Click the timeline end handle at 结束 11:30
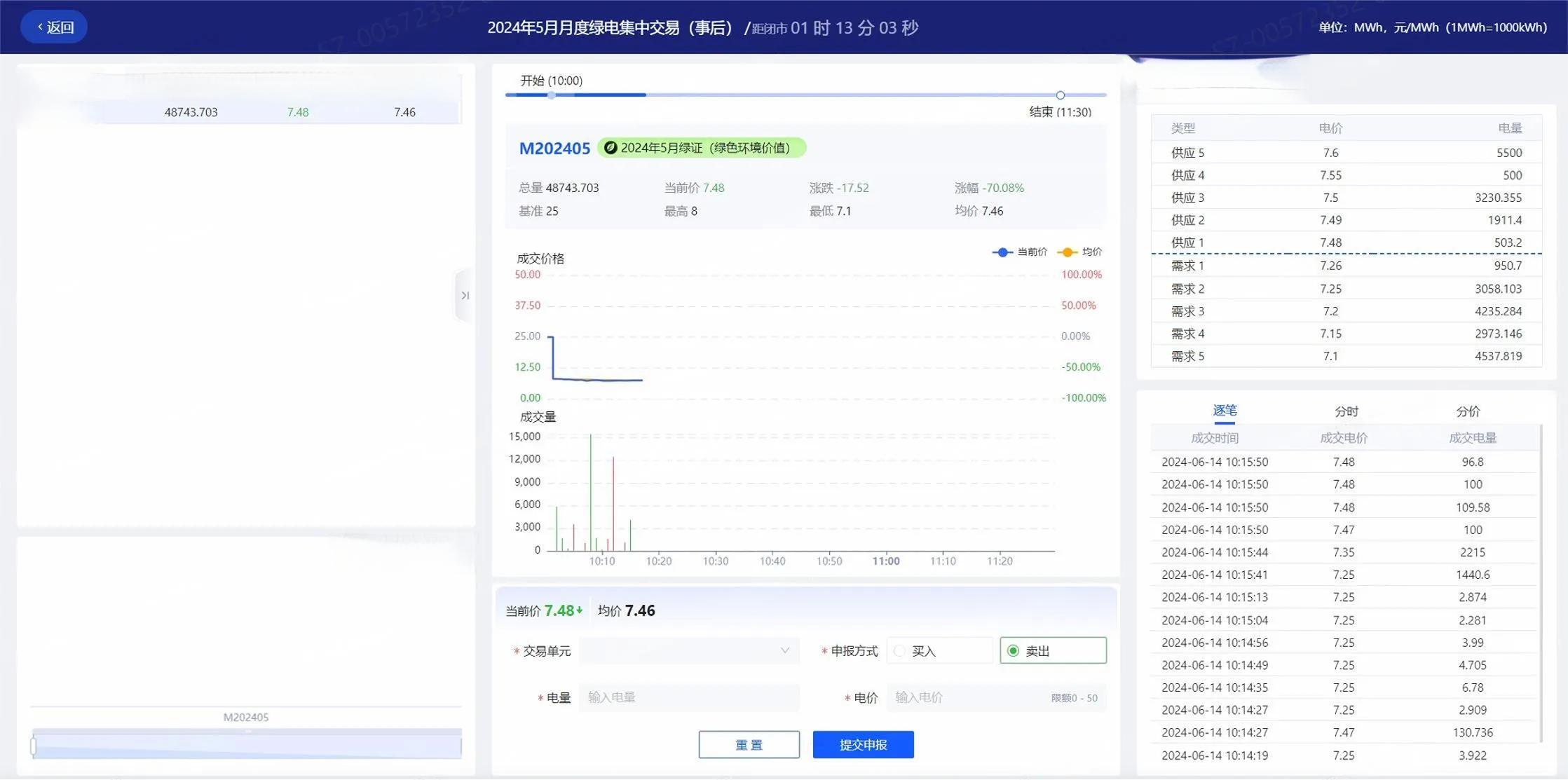The width and height of the screenshot is (1568, 780). (x=1060, y=95)
